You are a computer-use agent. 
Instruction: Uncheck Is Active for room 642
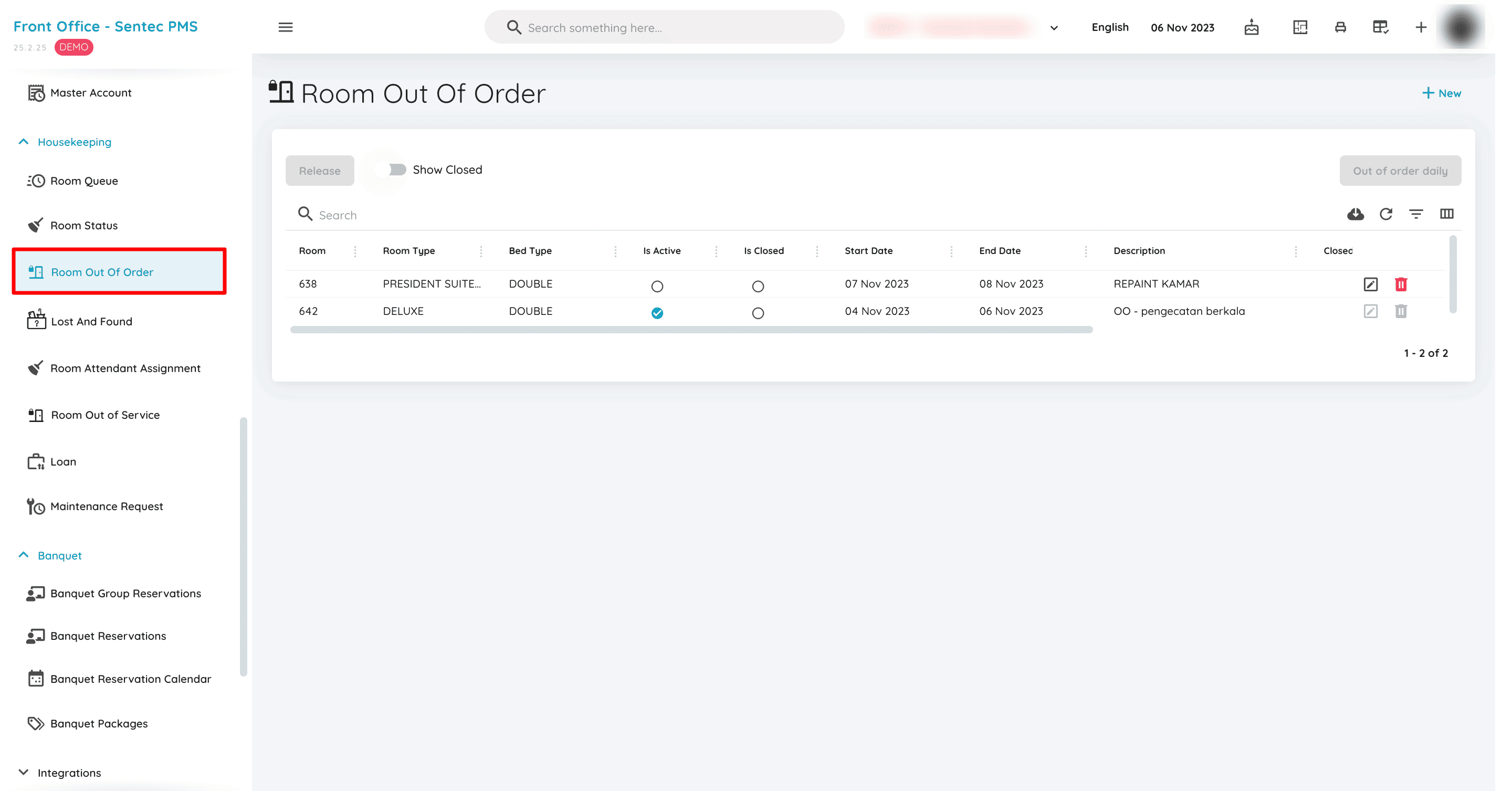point(657,313)
